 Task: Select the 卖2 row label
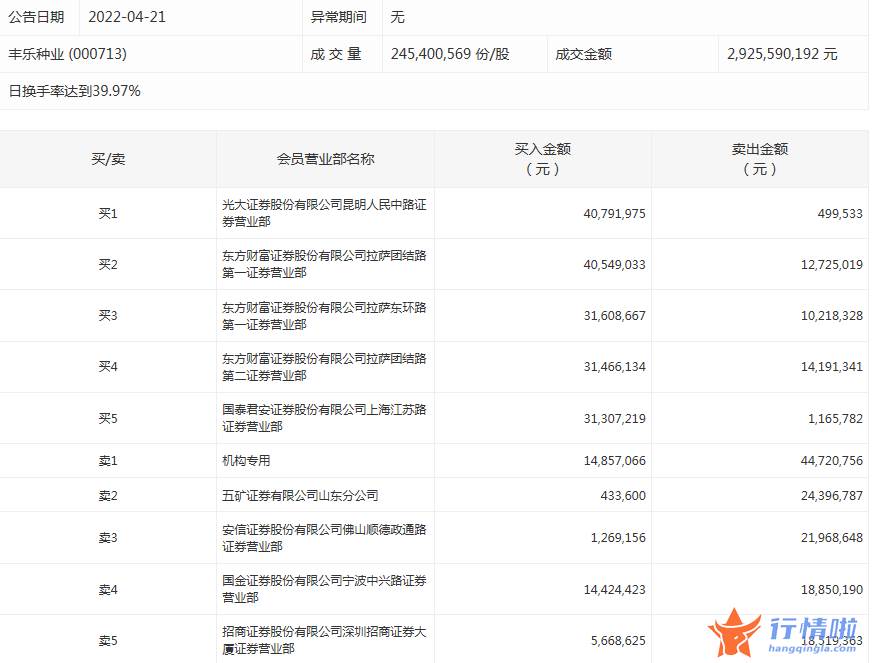tap(108, 495)
